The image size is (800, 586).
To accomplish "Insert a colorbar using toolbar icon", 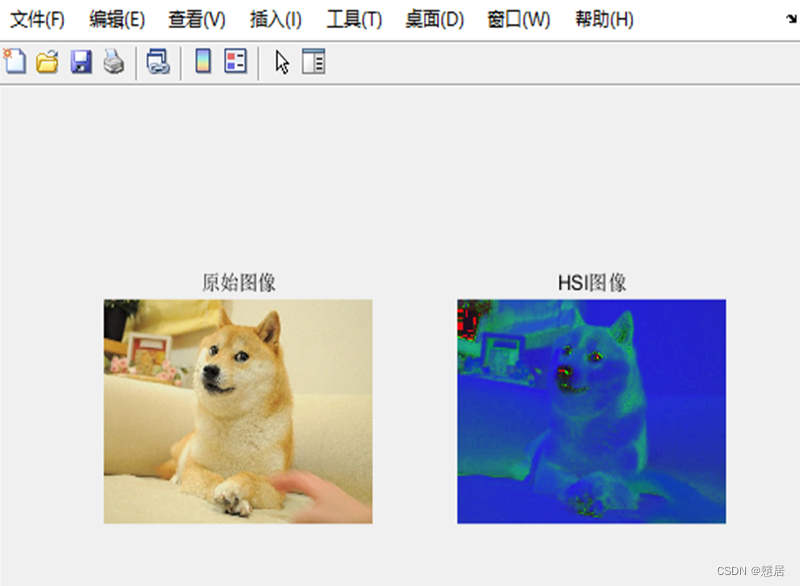I will [203, 61].
